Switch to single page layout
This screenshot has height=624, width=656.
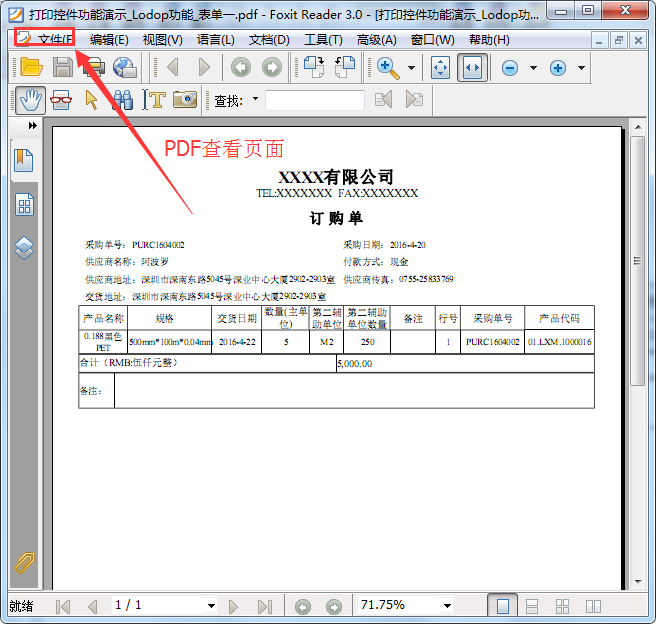click(503, 605)
